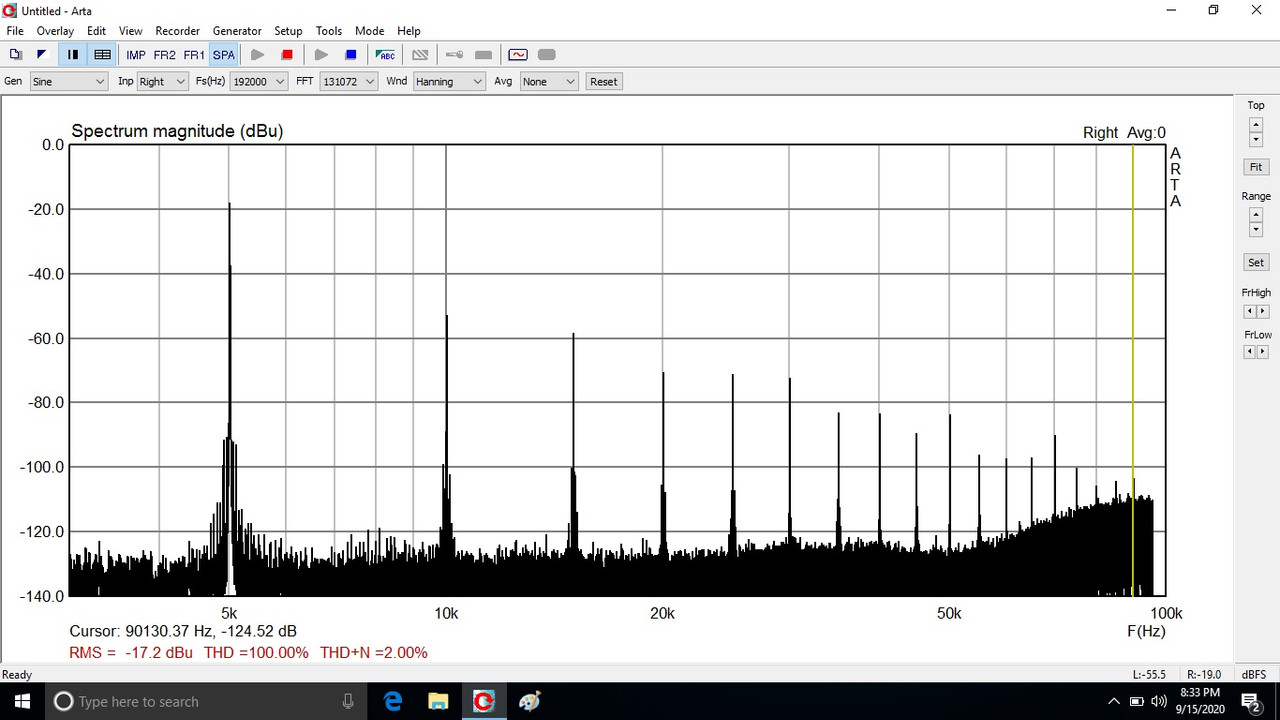Stop recording with the red square
Screen dimensions: 1280x720
[287, 55]
